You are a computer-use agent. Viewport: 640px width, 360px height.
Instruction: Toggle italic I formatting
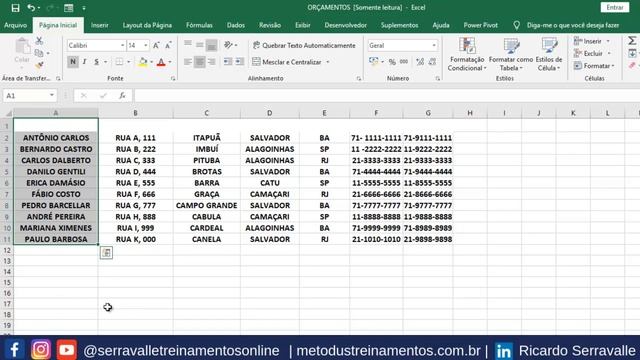pyautogui.click(x=84, y=62)
